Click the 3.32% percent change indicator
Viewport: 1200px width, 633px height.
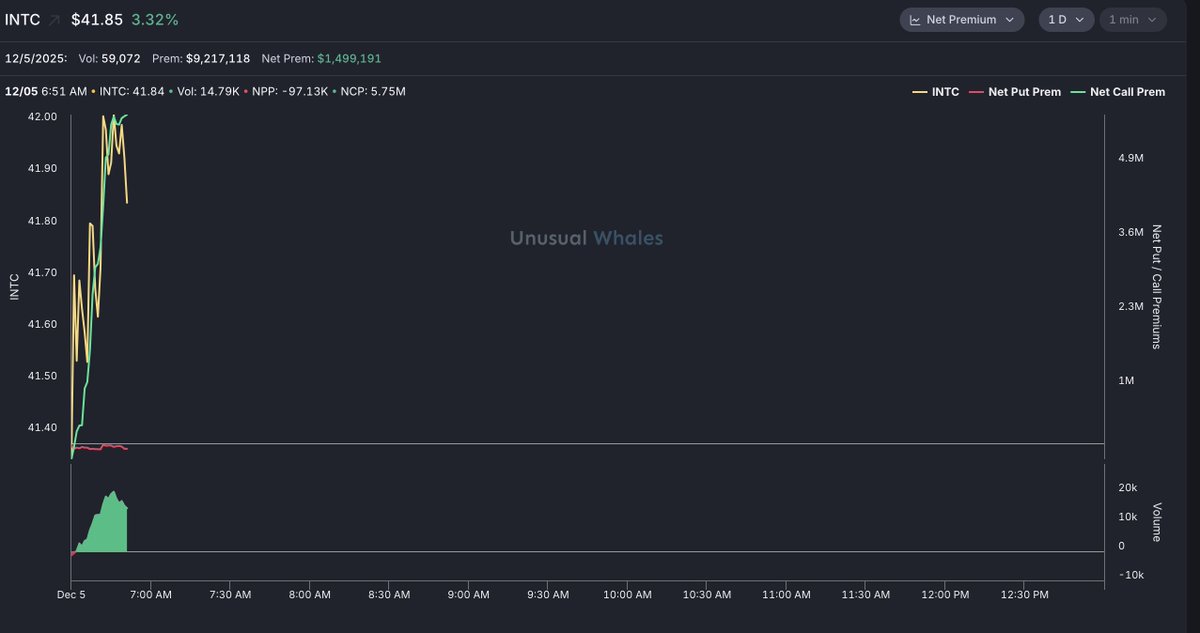(155, 20)
